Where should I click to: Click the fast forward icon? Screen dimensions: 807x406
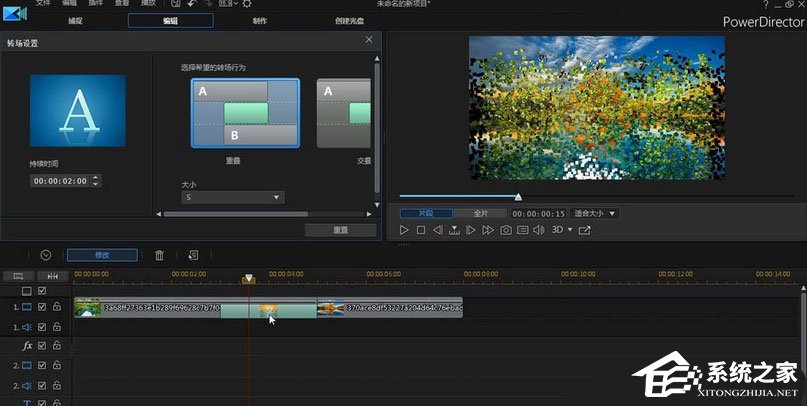(488, 230)
